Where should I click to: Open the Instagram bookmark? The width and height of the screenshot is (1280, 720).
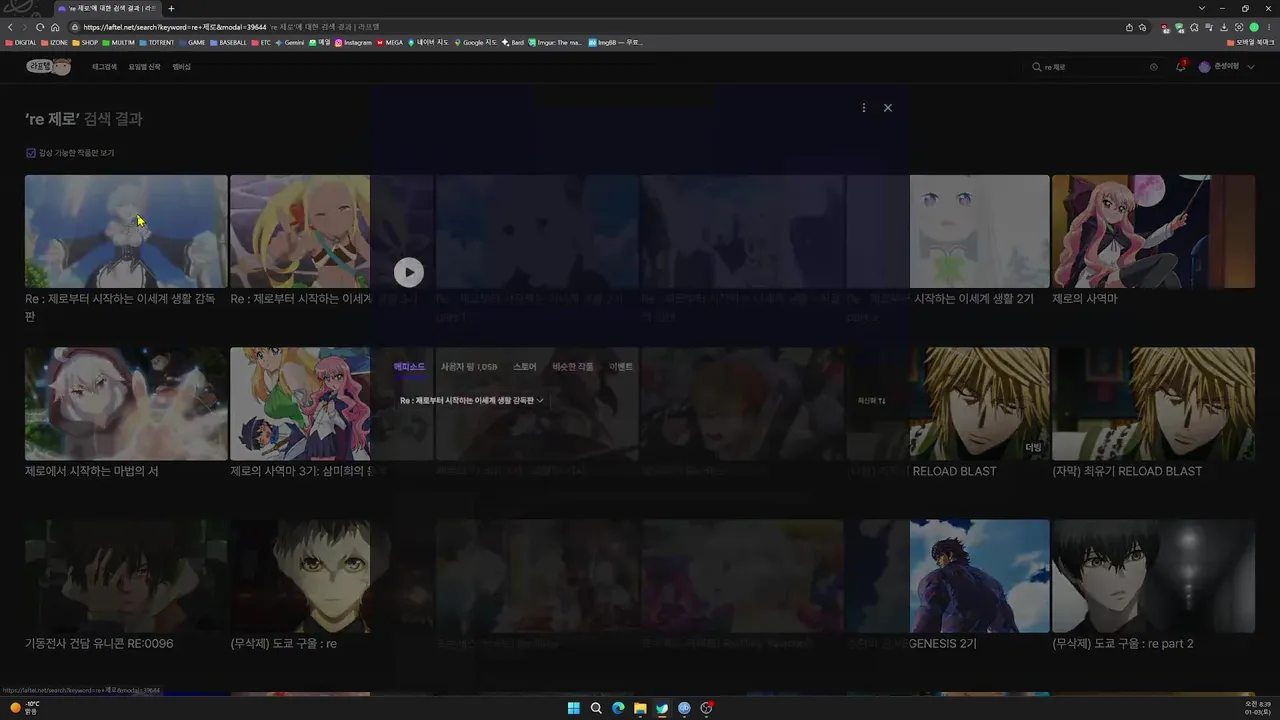(353, 43)
